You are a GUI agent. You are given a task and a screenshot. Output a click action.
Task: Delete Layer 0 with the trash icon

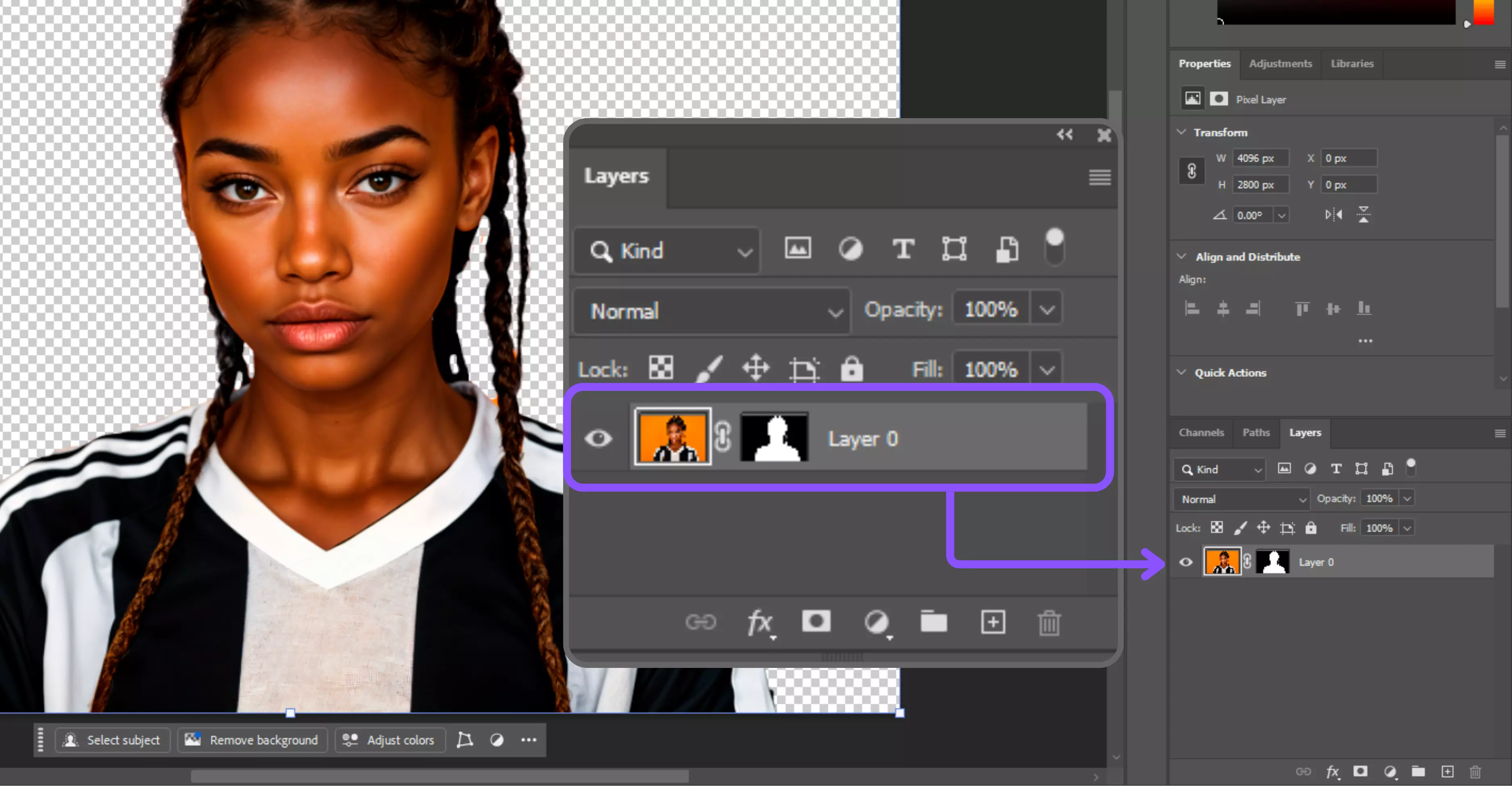coord(1049,622)
